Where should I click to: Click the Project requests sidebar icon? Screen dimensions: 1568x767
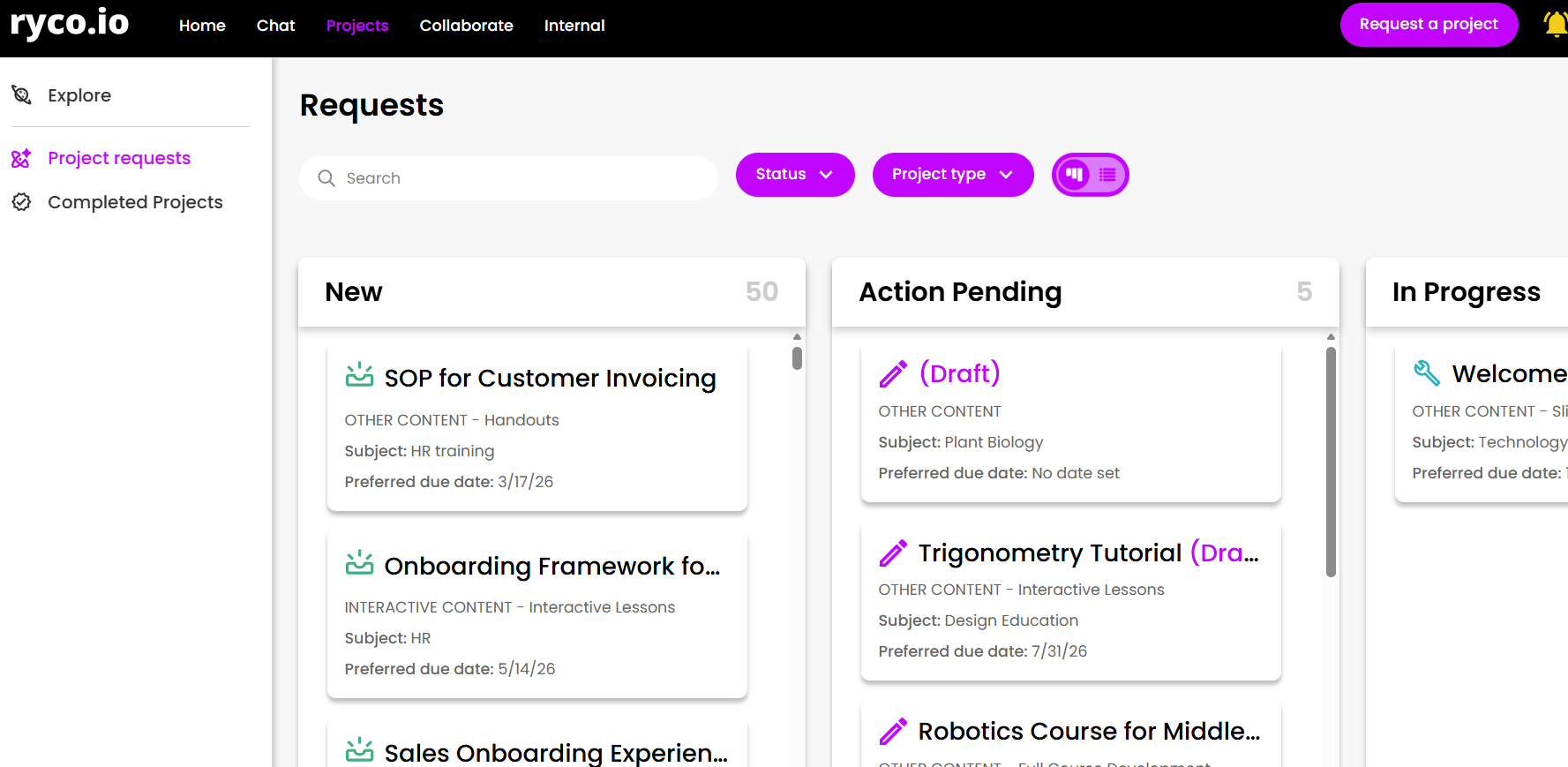[21, 158]
